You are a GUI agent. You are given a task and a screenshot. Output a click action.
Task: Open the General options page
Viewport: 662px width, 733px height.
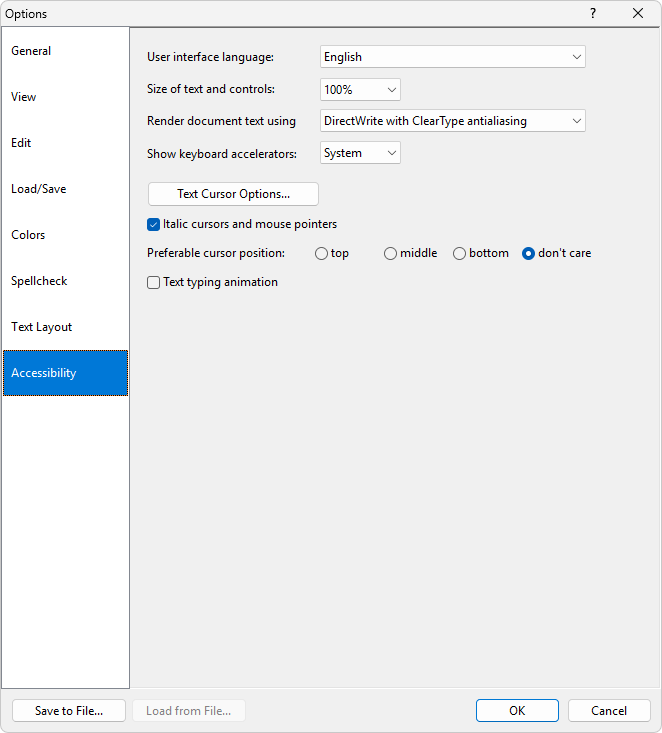(x=65, y=51)
